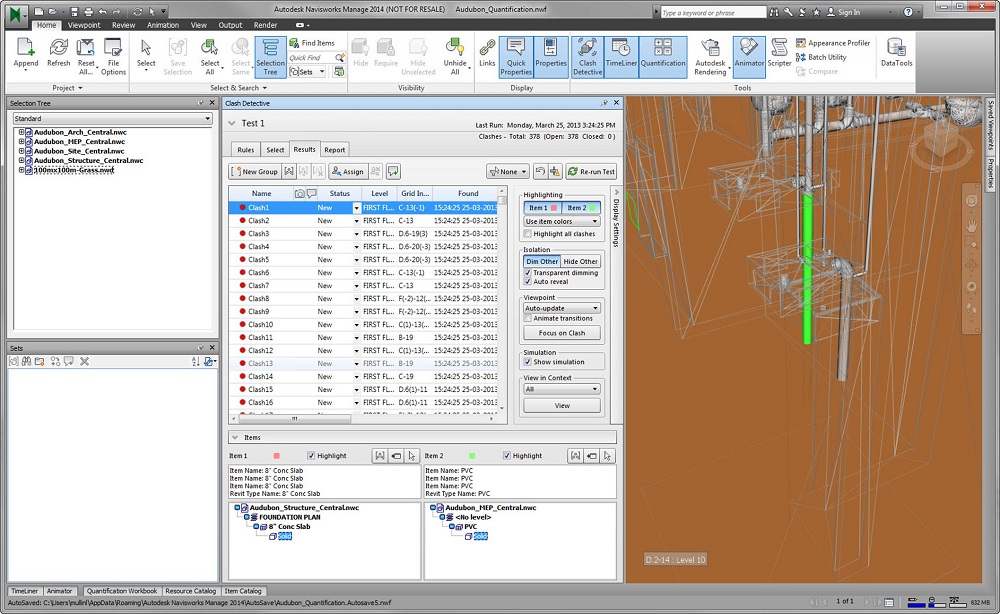Click the search keyword input field

[712, 12]
